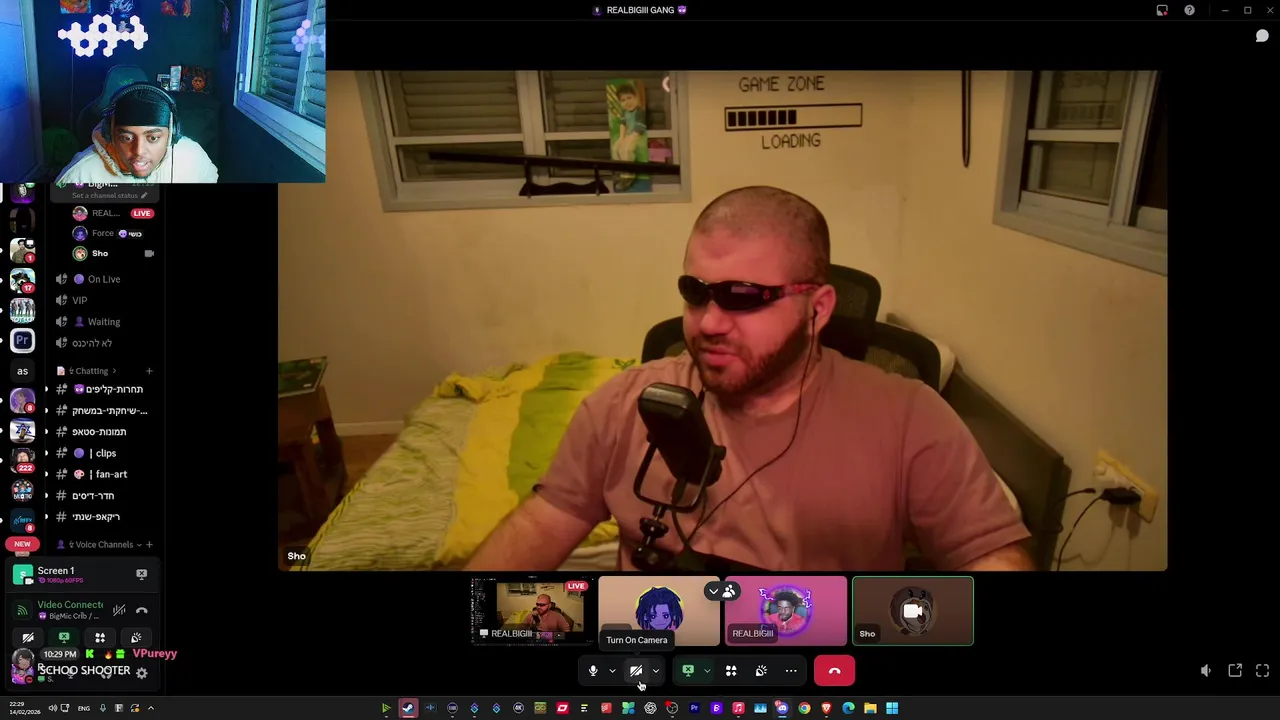Open screen share options arrow
This screenshot has height=720, width=1280.
707,671
